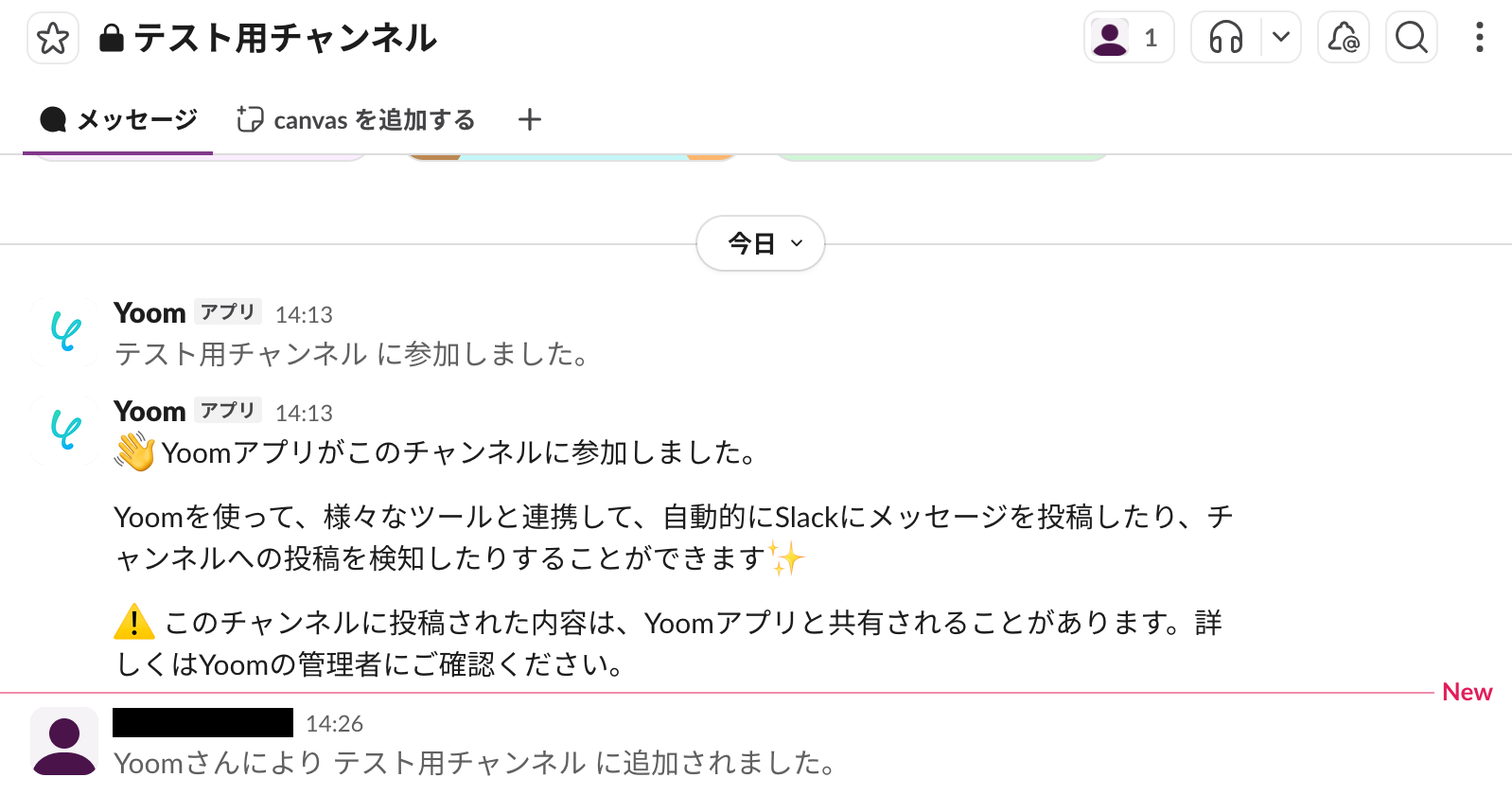This screenshot has width=1512, height=795.
Task: Search in channel with magnifier icon
Action: tap(1411, 38)
